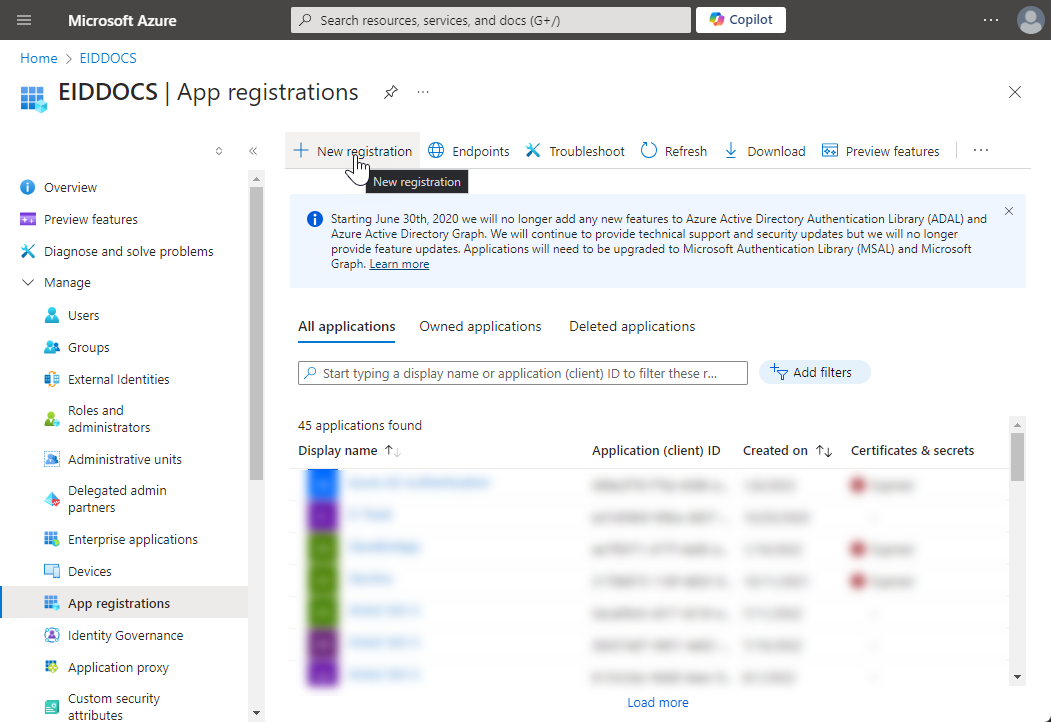The width and height of the screenshot is (1051, 722).
Task: Click the Endpoints globe icon
Action: tap(436, 151)
